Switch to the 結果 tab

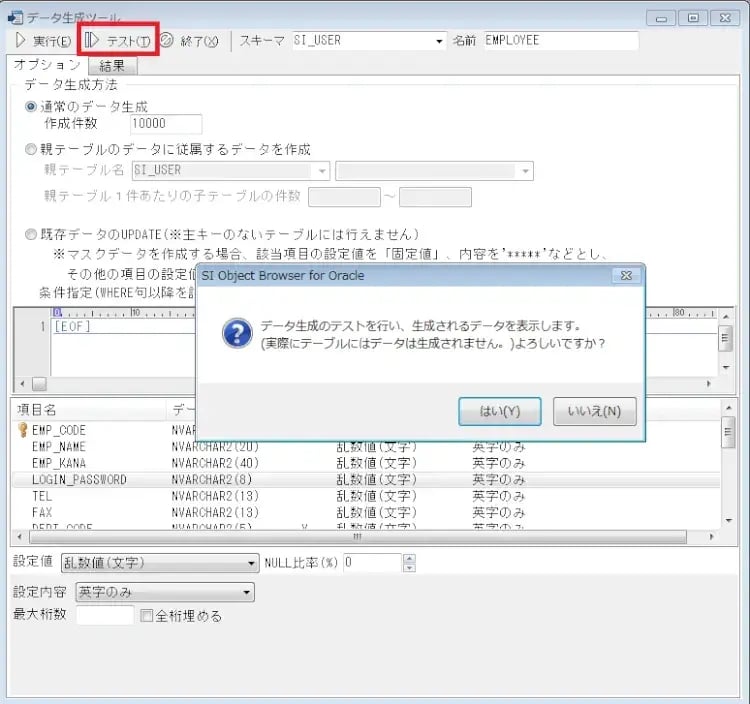click(x=112, y=66)
